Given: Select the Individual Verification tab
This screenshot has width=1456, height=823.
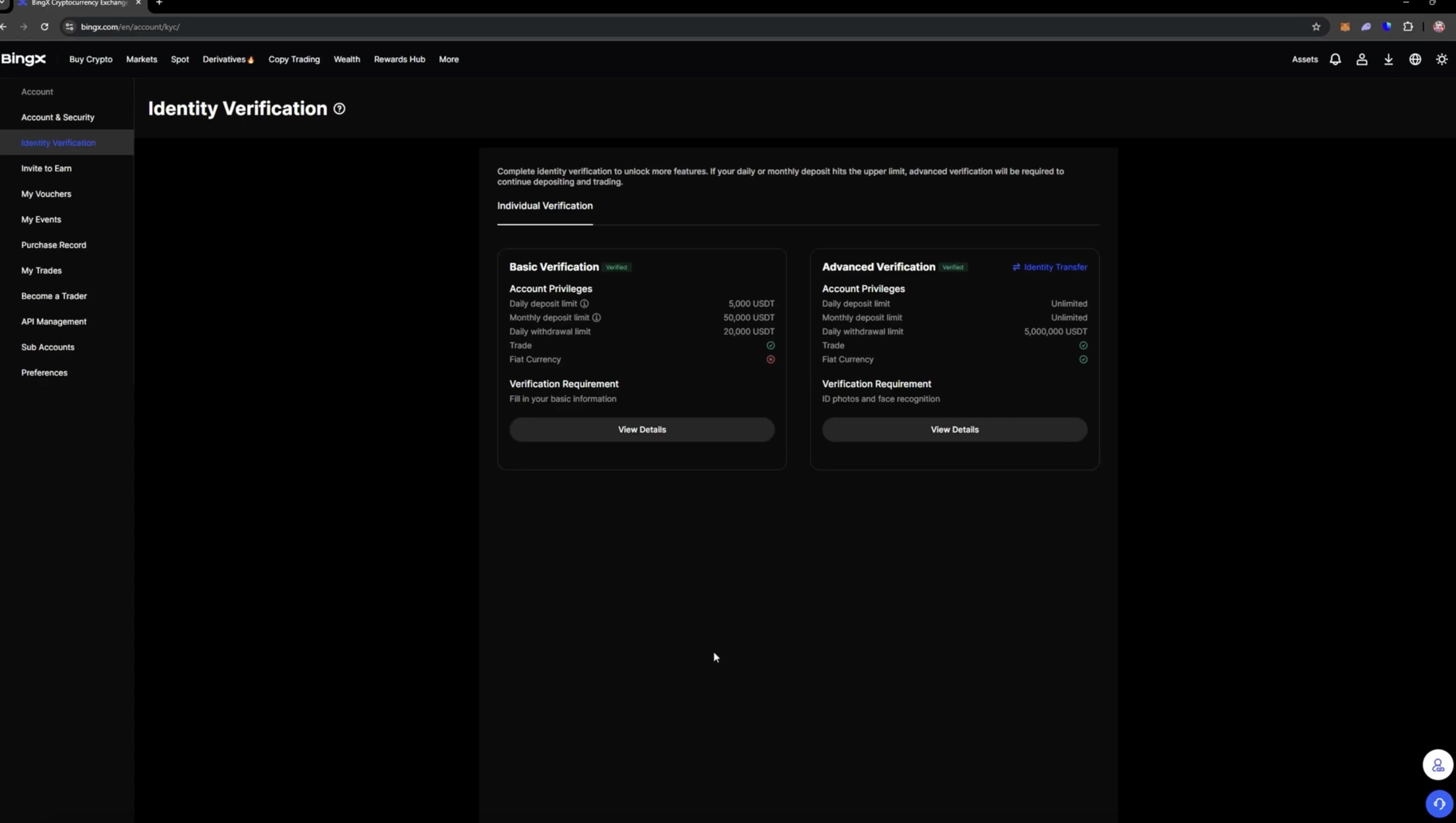Looking at the screenshot, I should [545, 206].
